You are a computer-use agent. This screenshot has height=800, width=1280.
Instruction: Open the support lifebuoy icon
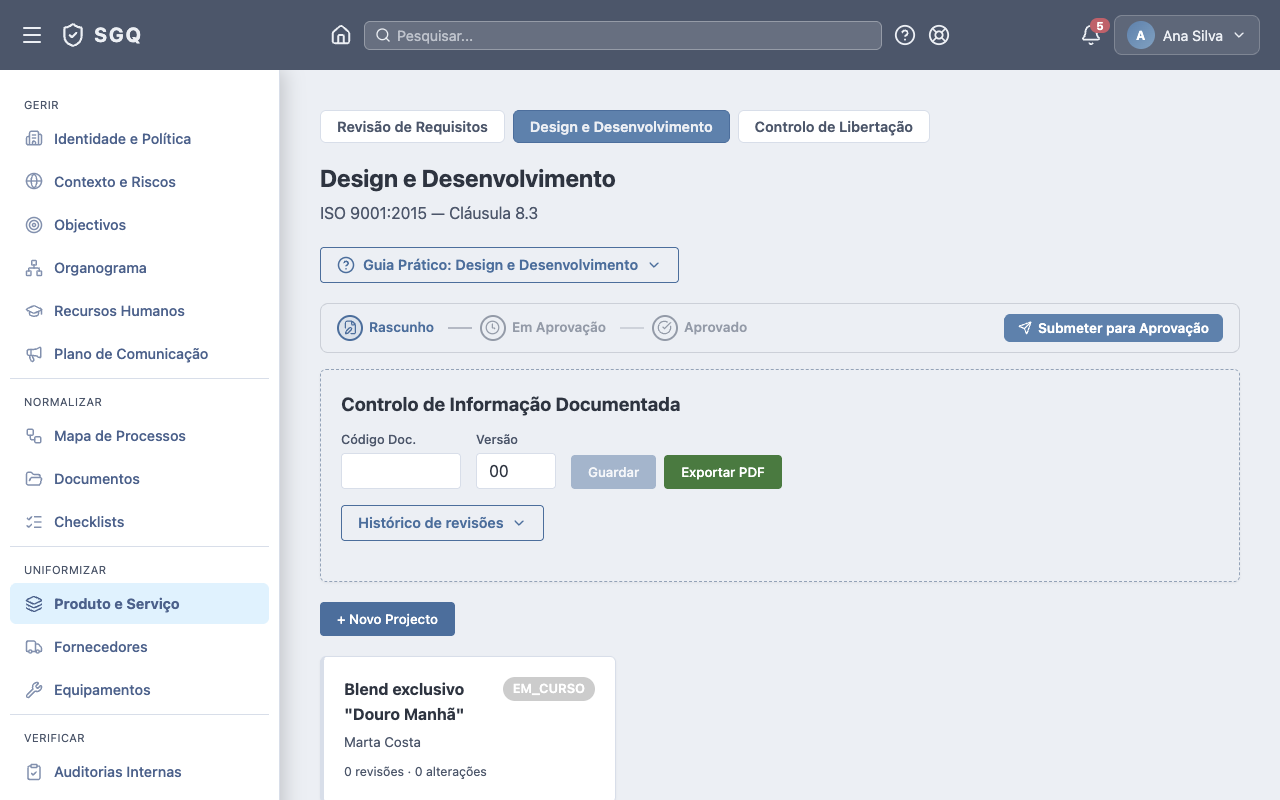click(x=939, y=35)
